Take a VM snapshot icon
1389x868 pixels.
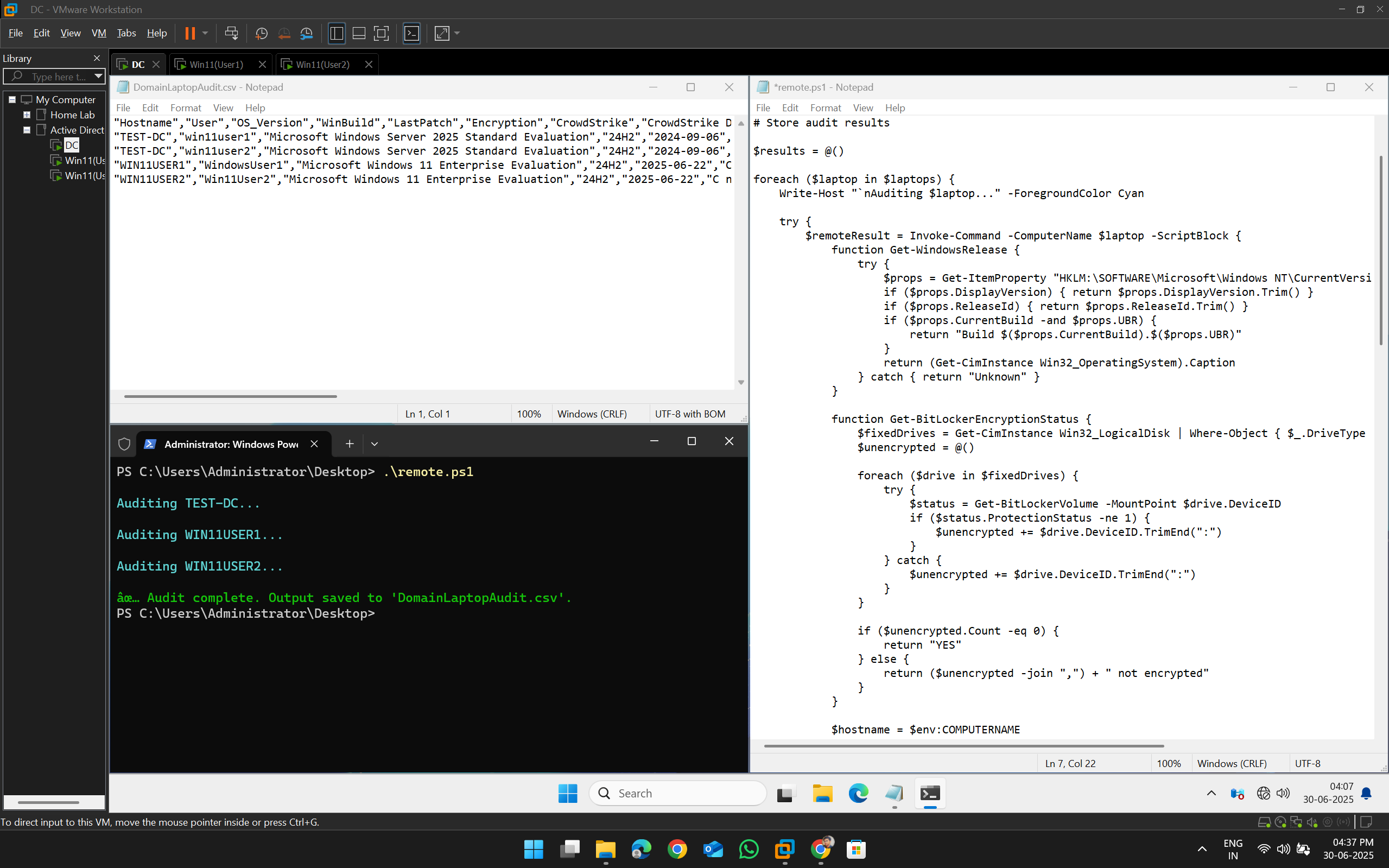click(x=261, y=33)
